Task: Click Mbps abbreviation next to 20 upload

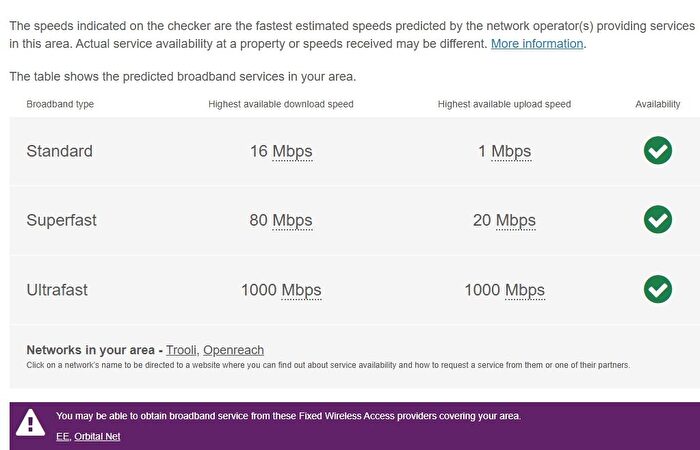Action: (516, 221)
